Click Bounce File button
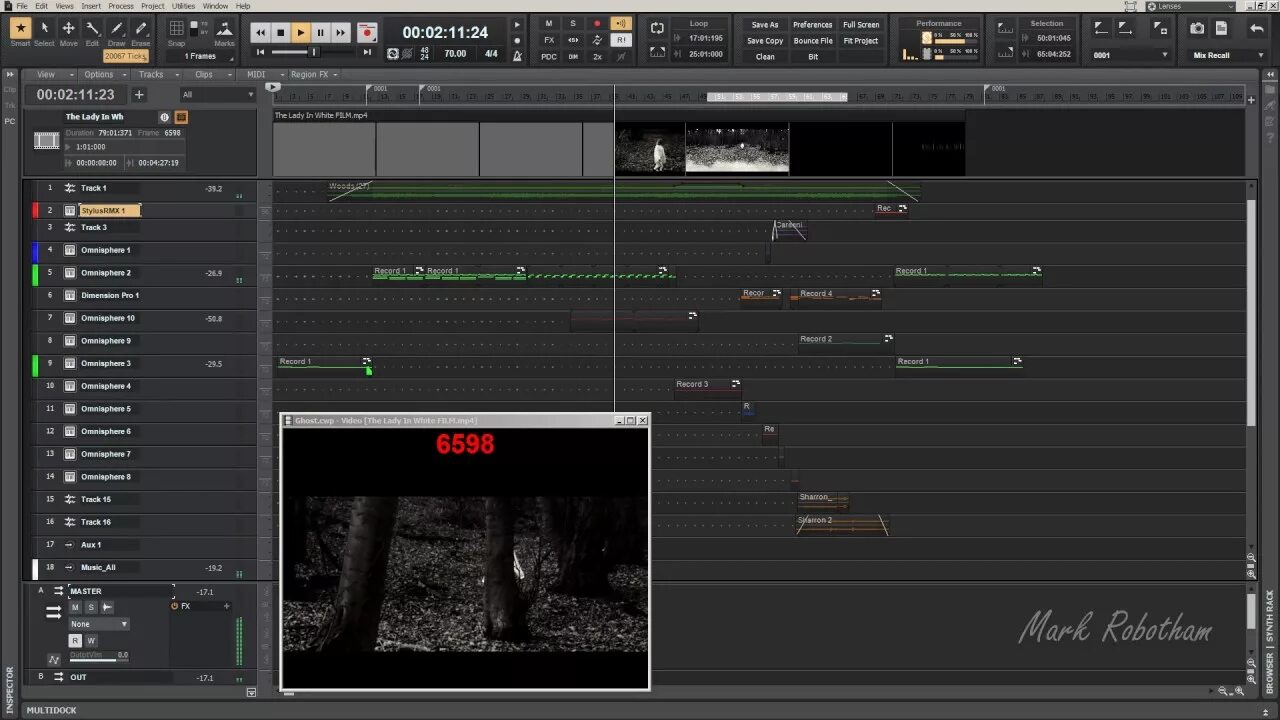Image resolution: width=1280 pixels, height=720 pixels. coord(812,41)
